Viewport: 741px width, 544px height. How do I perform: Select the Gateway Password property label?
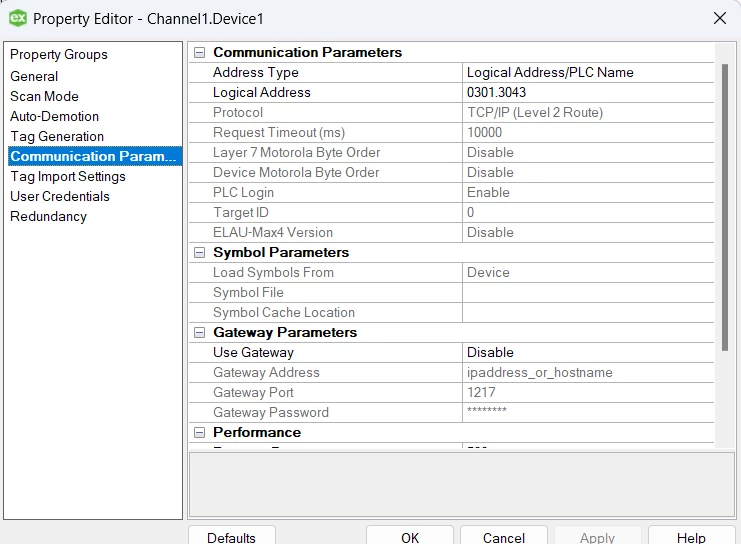(271, 413)
